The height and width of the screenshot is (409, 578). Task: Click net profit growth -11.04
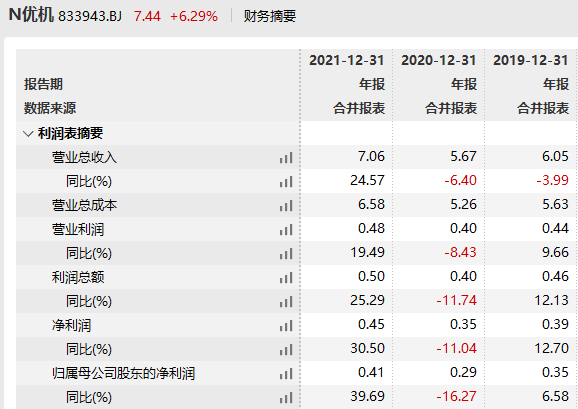456,348
